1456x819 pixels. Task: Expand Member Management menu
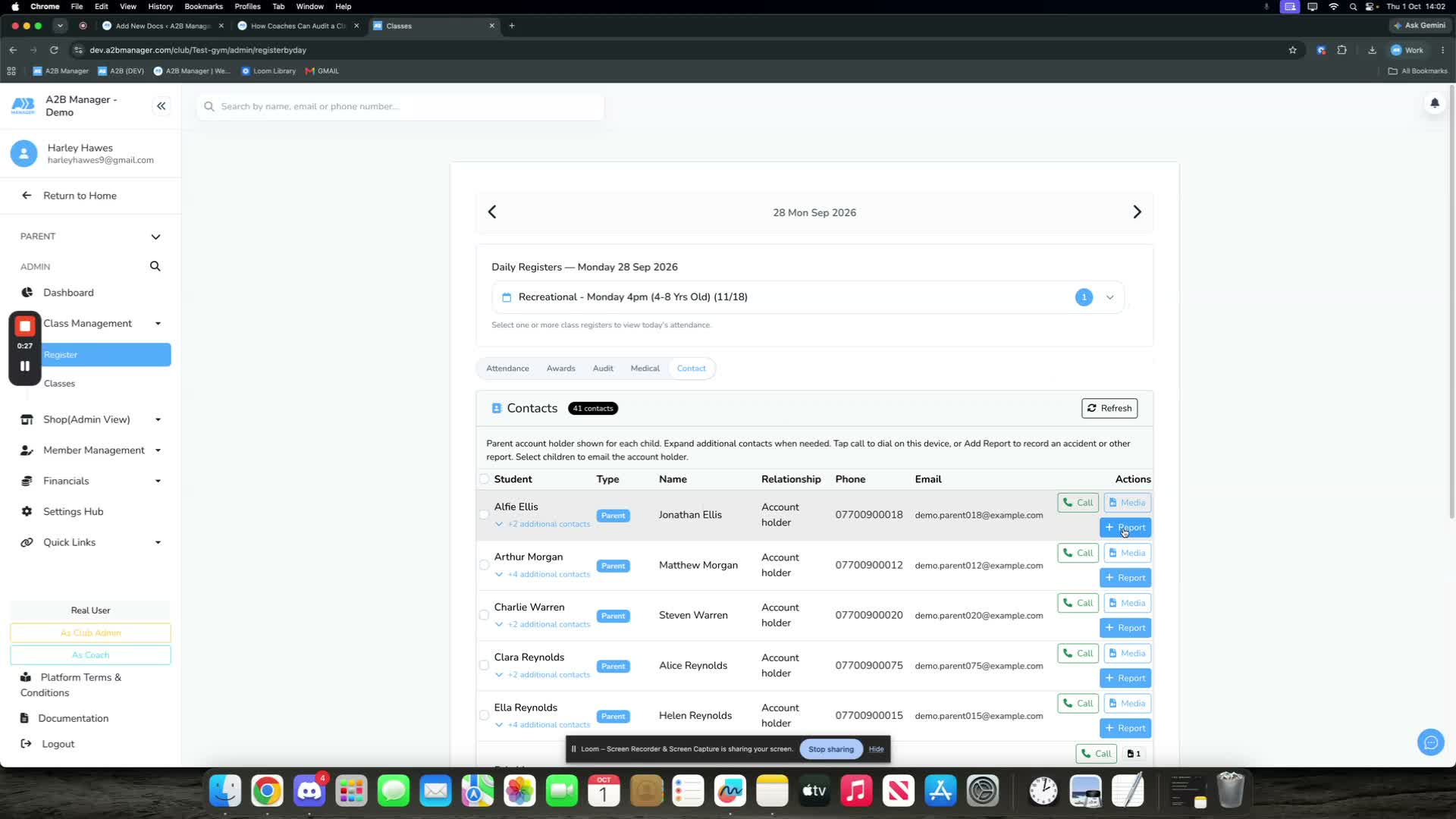(158, 450)
